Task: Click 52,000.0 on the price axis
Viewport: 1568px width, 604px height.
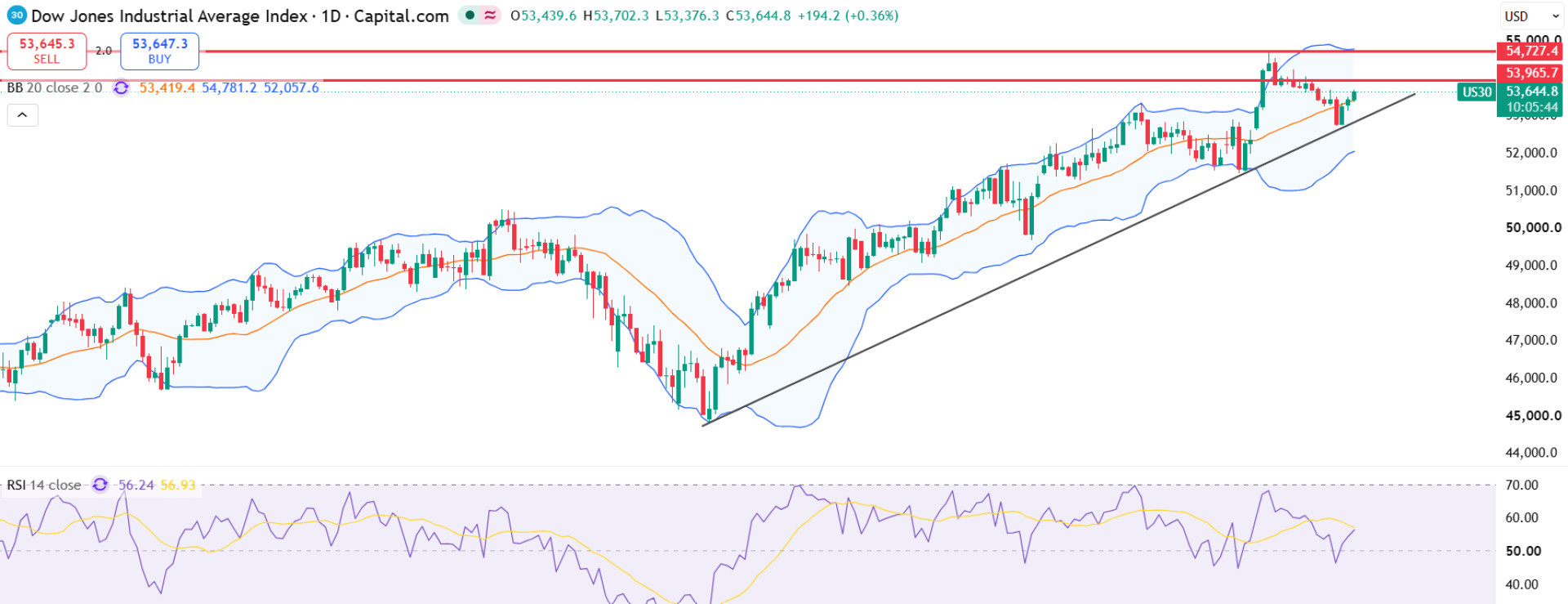Action: pyautogui.click(x=1531, y=153)
